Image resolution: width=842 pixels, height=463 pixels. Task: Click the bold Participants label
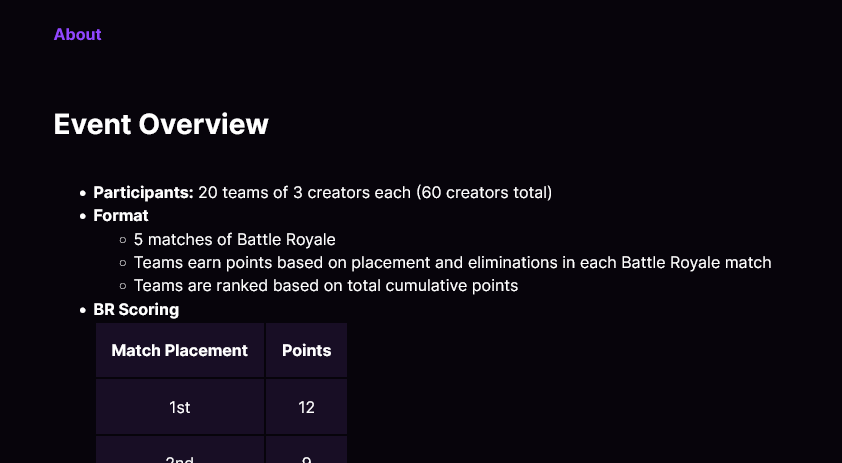click(x=143, y=192)
